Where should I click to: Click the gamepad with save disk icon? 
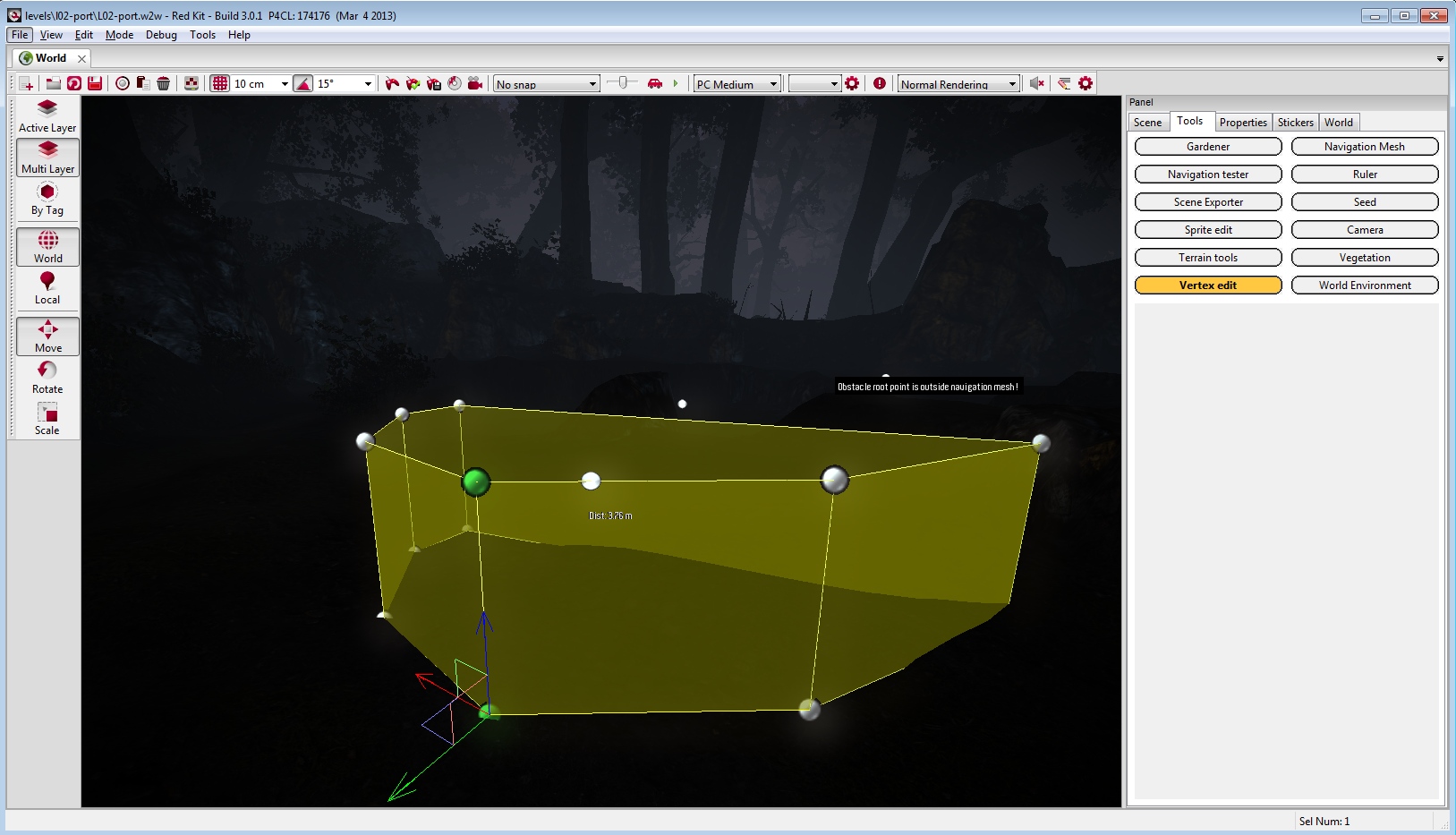pos(434,83)
